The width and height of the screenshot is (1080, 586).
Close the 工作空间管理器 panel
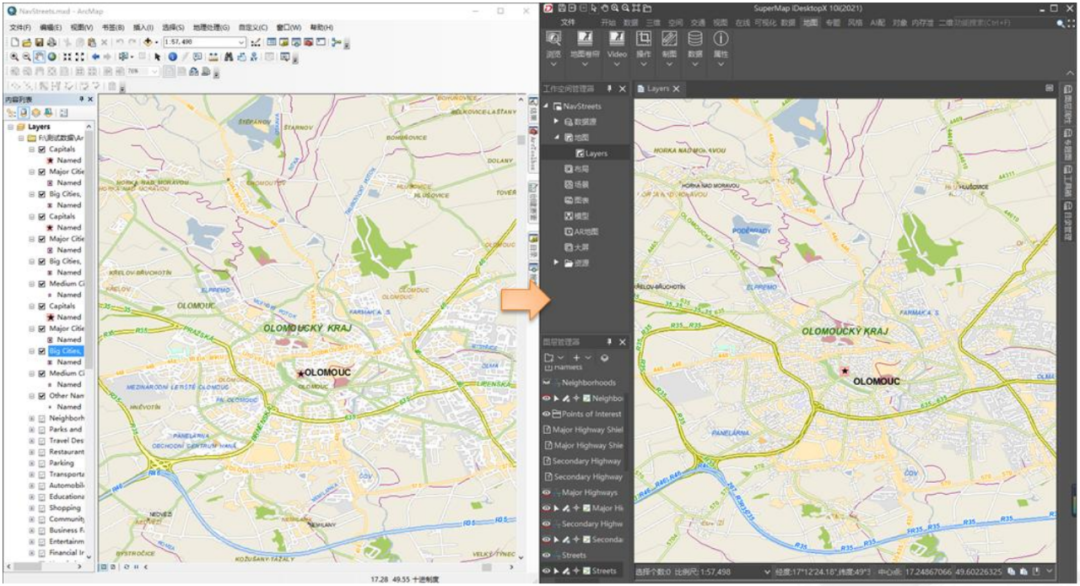point(622,89)
